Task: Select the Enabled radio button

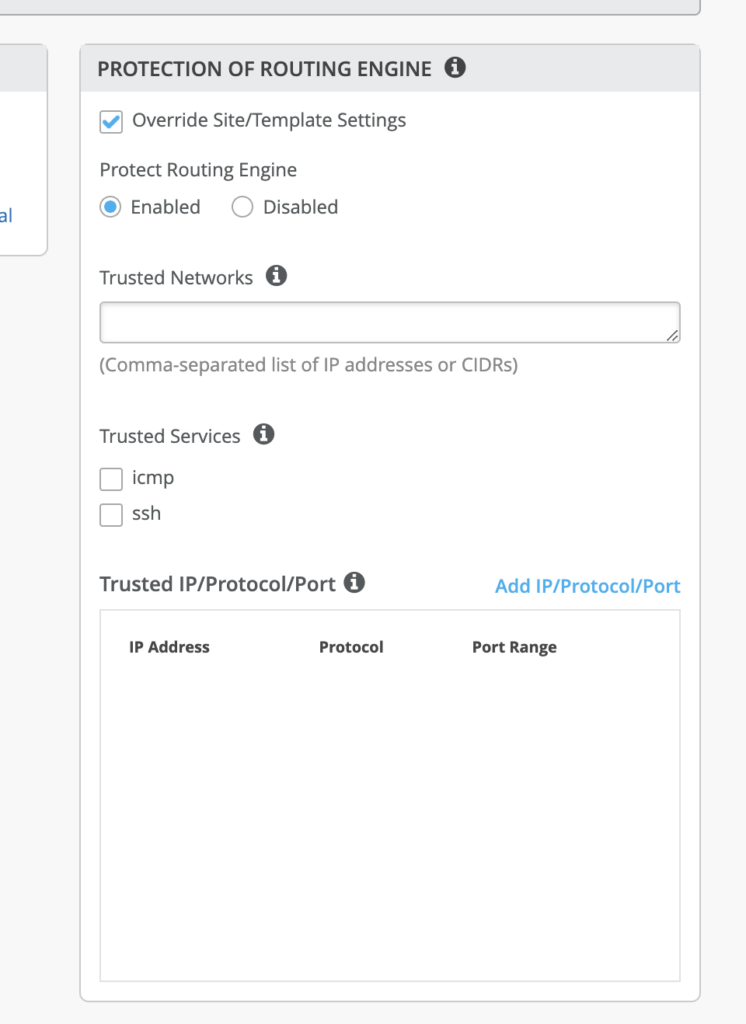Action: point(111,207)
